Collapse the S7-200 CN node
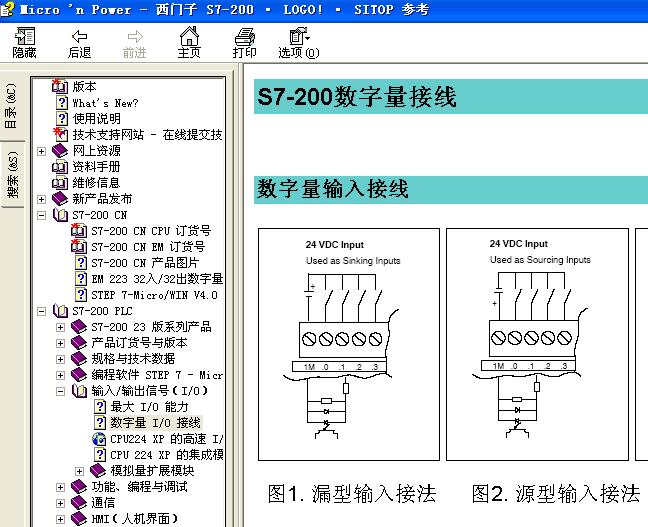Viewport: 648px width, 527px height. click(x=41, y=215)
